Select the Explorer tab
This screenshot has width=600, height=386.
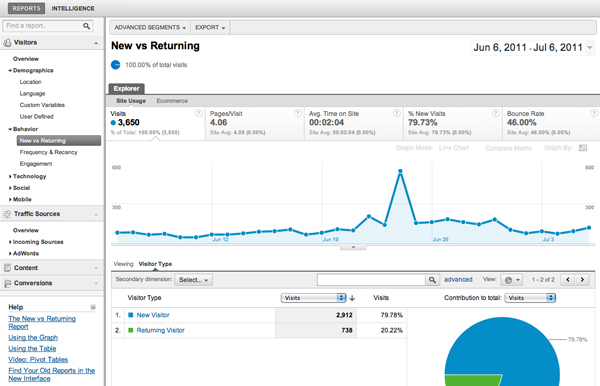tap(127, 88)
